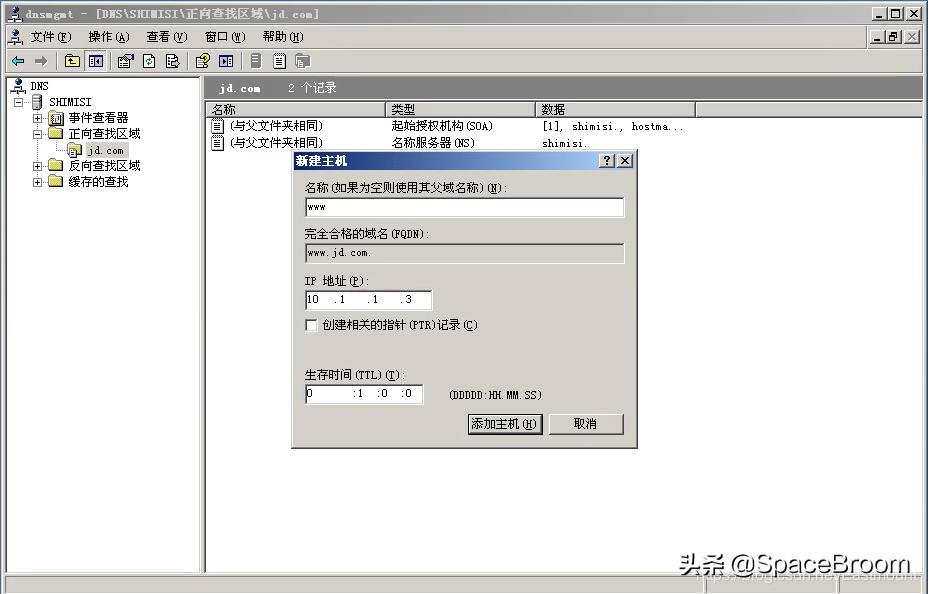The width and height of the screenshot is (928, 594).
Task: Click inside the IP 地址 input field
Action: coord(368,299)
